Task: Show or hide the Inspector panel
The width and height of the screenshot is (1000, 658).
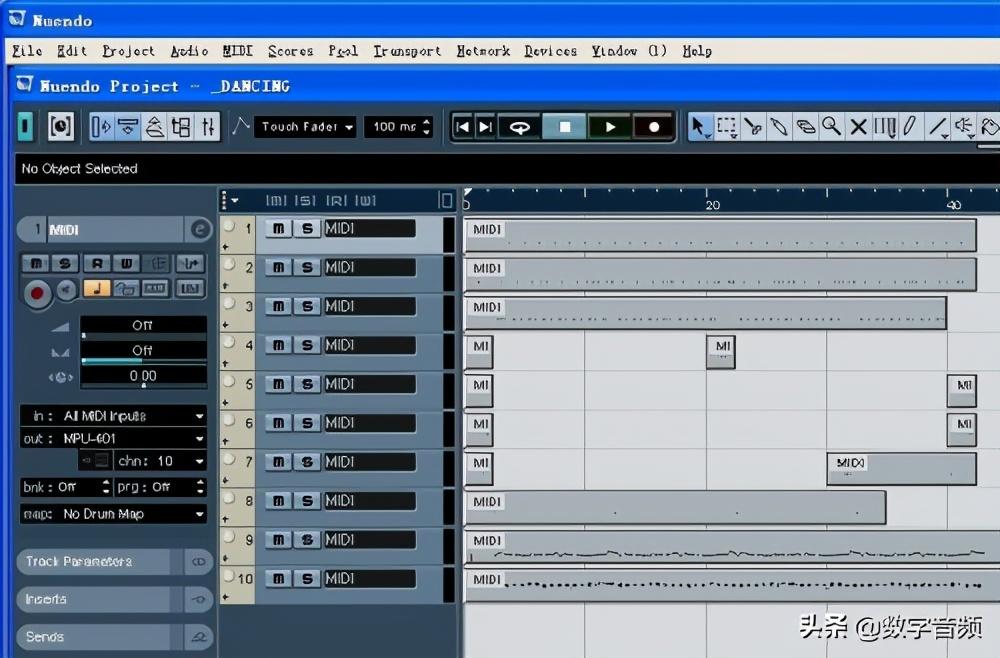Action: (101, 126)
